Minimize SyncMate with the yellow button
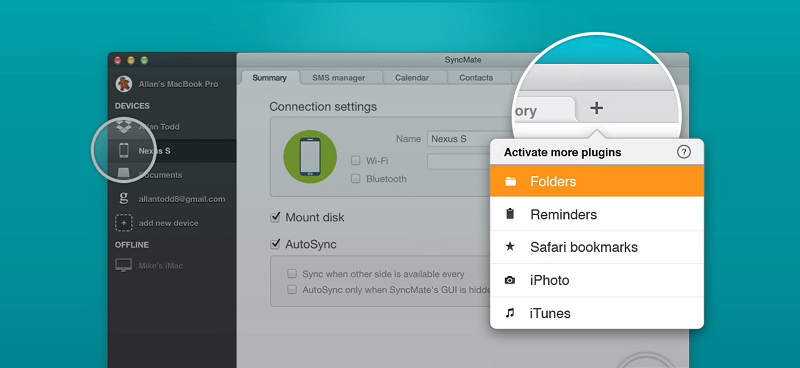Screen dimensions: 800x368 pos(131,60)
